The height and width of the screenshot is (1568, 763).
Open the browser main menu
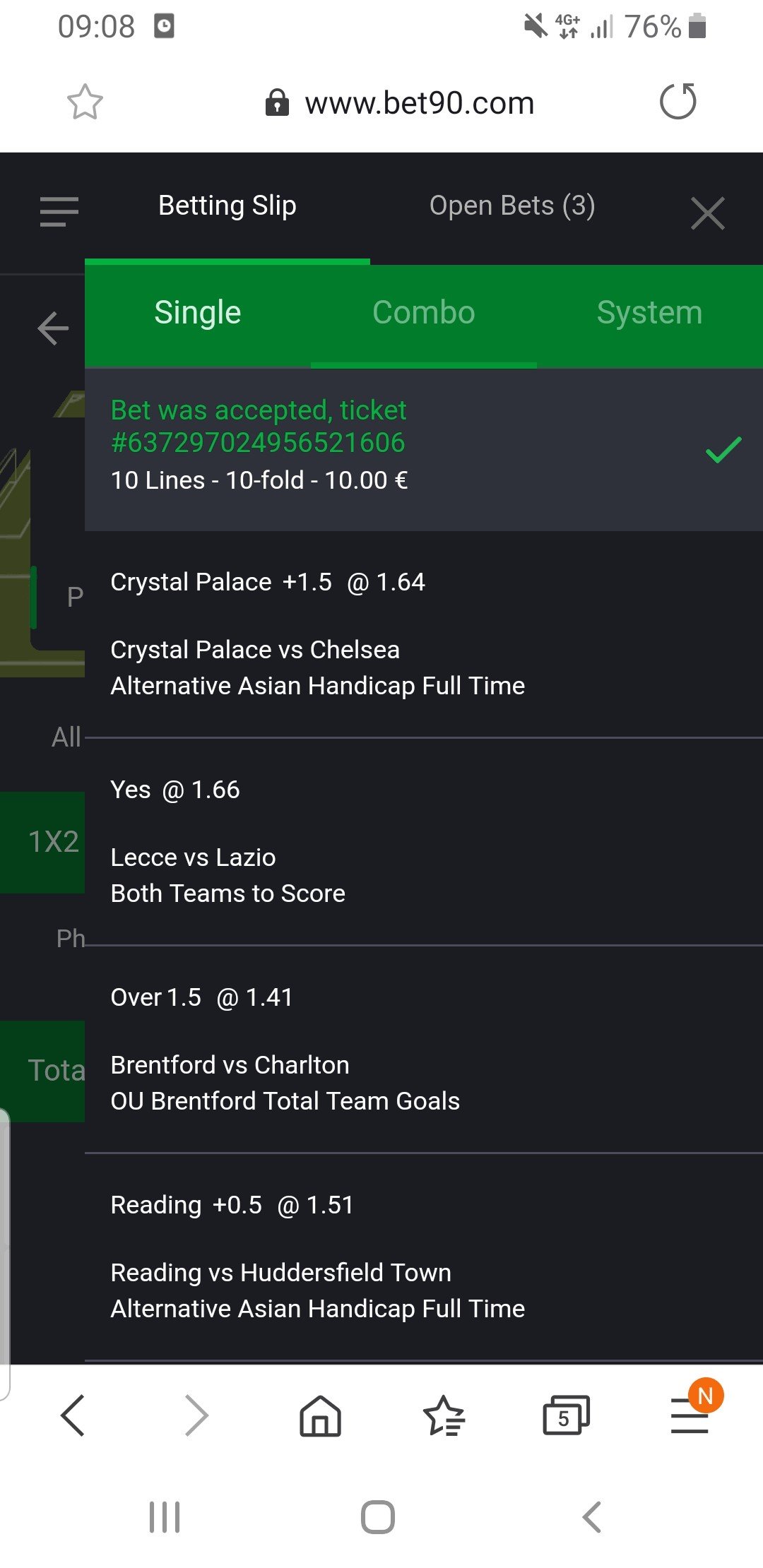coord(690,1415)
